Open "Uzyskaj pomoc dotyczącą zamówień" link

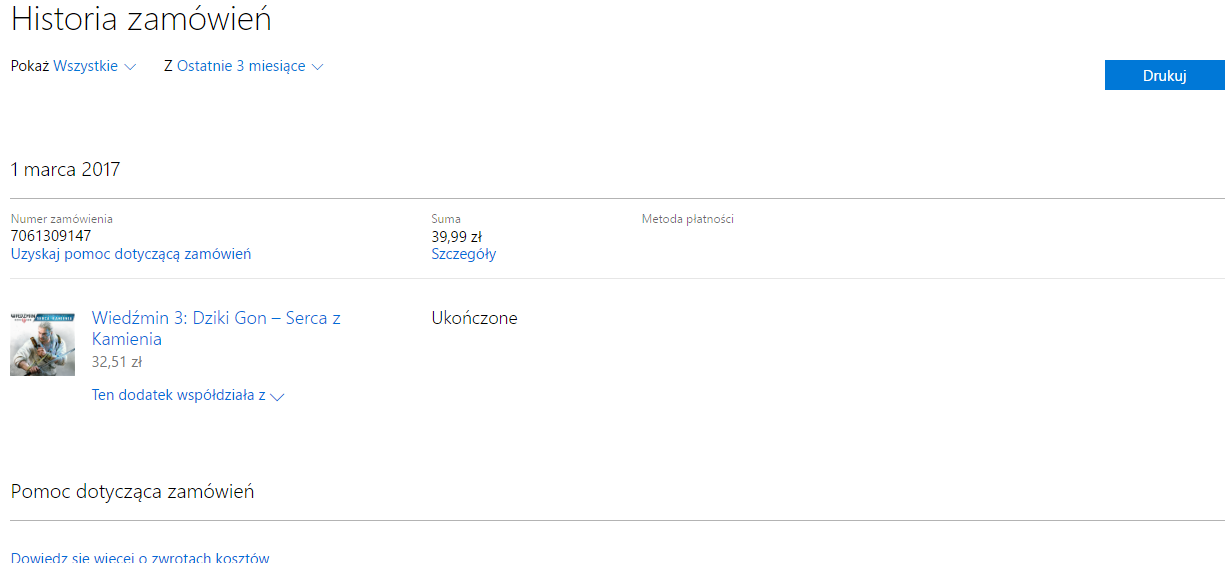(131, 254)
